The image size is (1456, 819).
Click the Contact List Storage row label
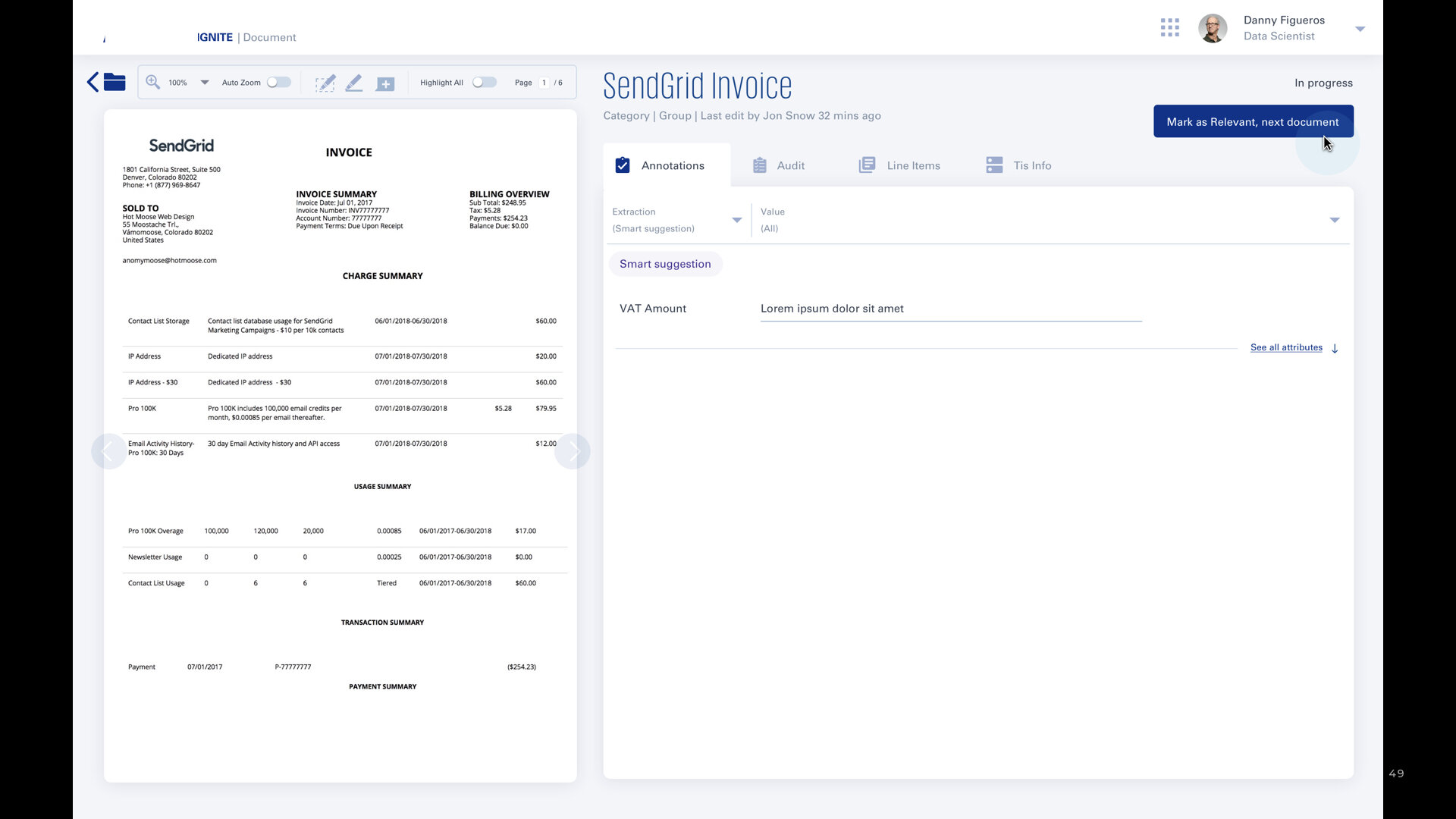158,321
